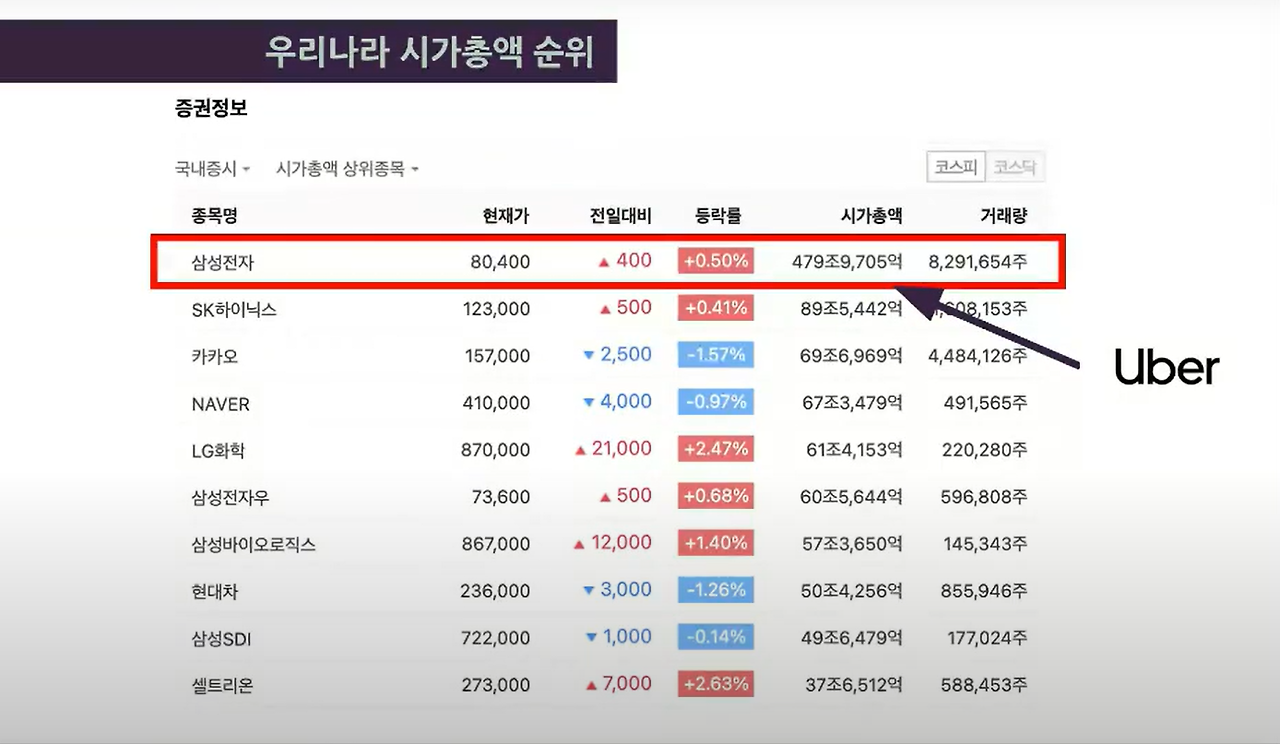Click market cap 50조4,256억
Viewport: 1280px width, 744px height.
[852, 591]
